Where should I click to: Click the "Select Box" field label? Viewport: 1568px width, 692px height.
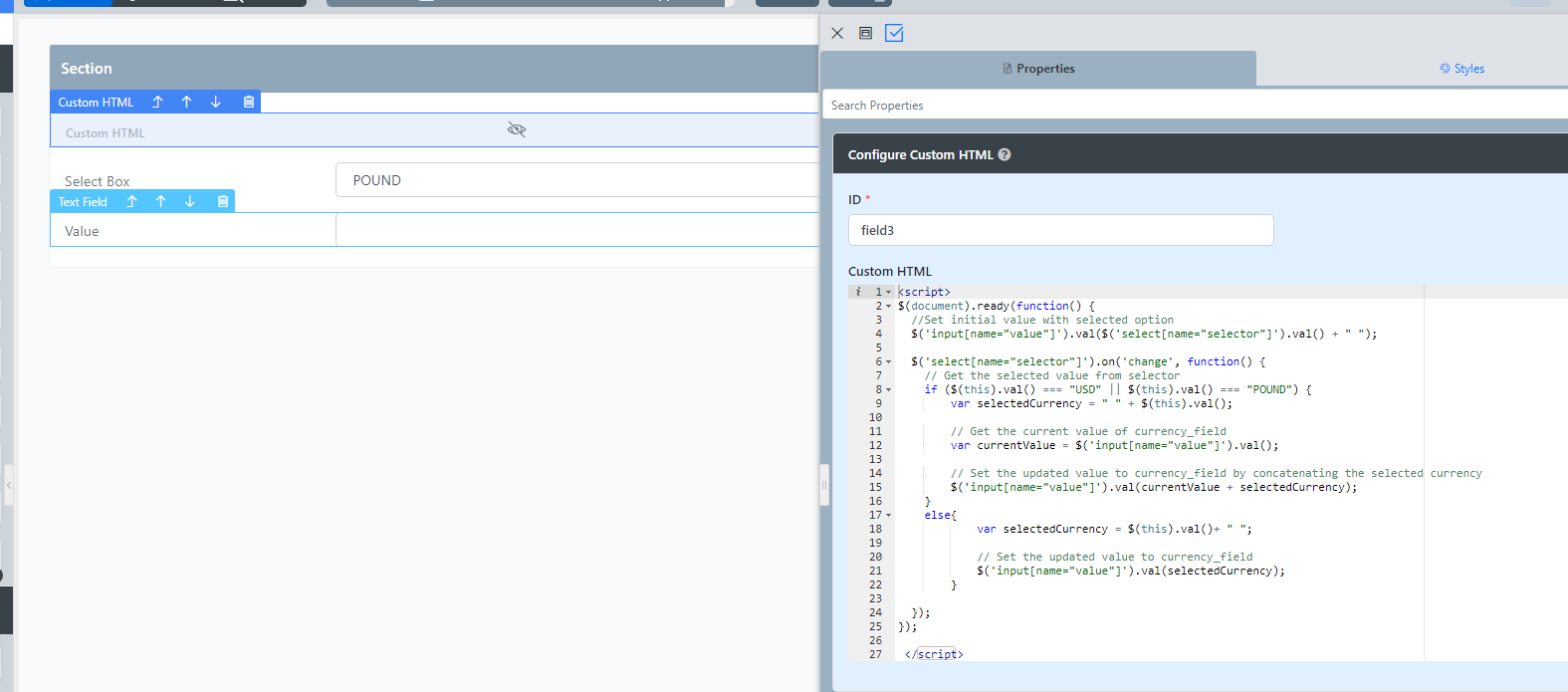click(x=98, y=181)
